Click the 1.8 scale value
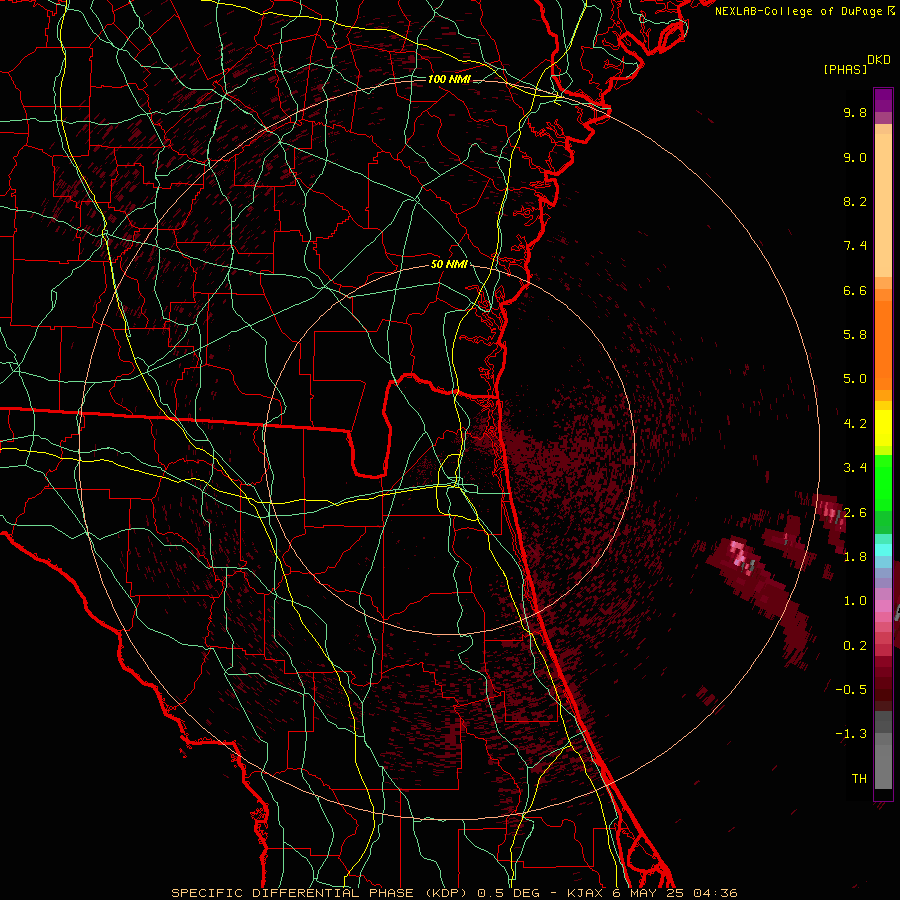 [x=855, y=556]
